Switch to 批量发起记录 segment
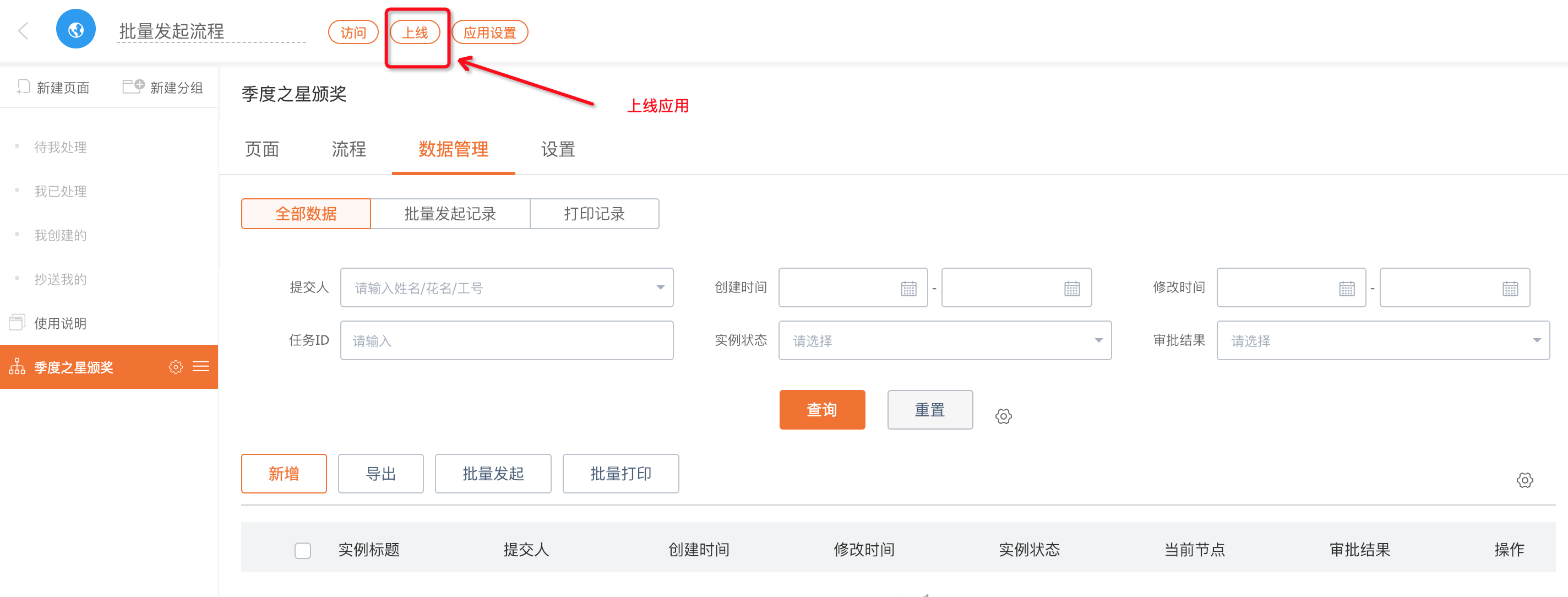 click(450, 214)
